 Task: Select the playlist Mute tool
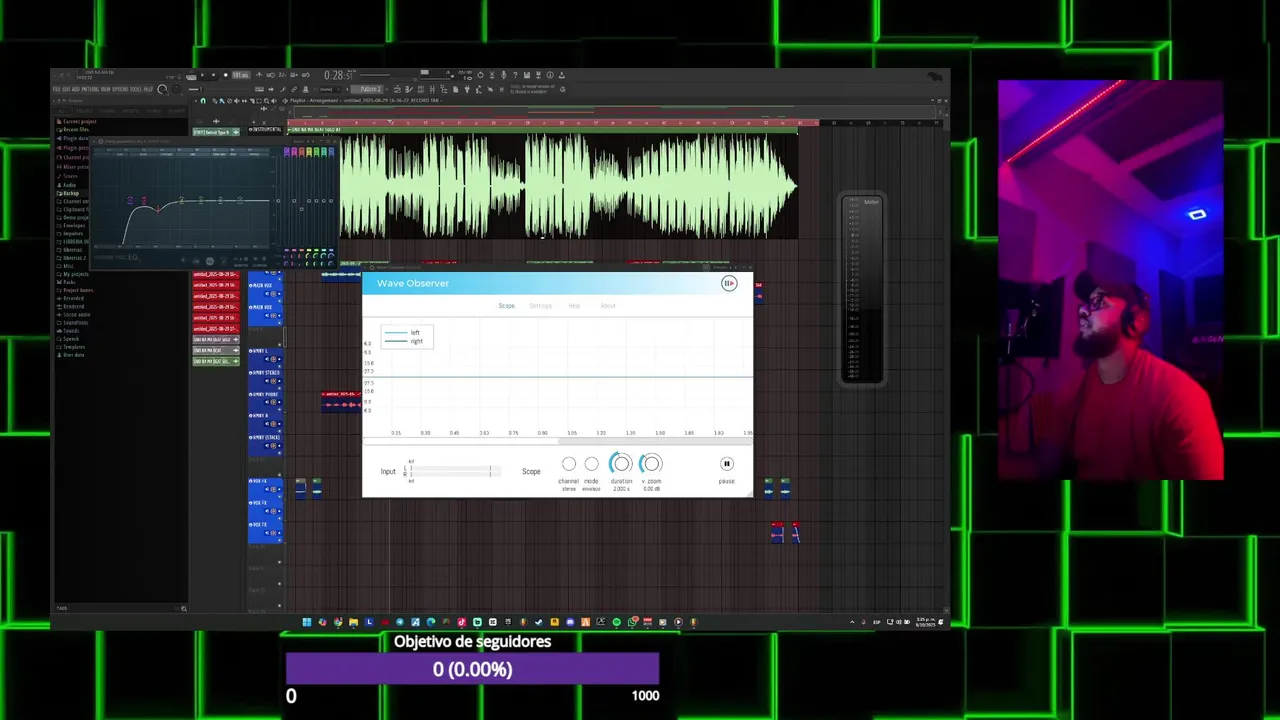(236, 101)
